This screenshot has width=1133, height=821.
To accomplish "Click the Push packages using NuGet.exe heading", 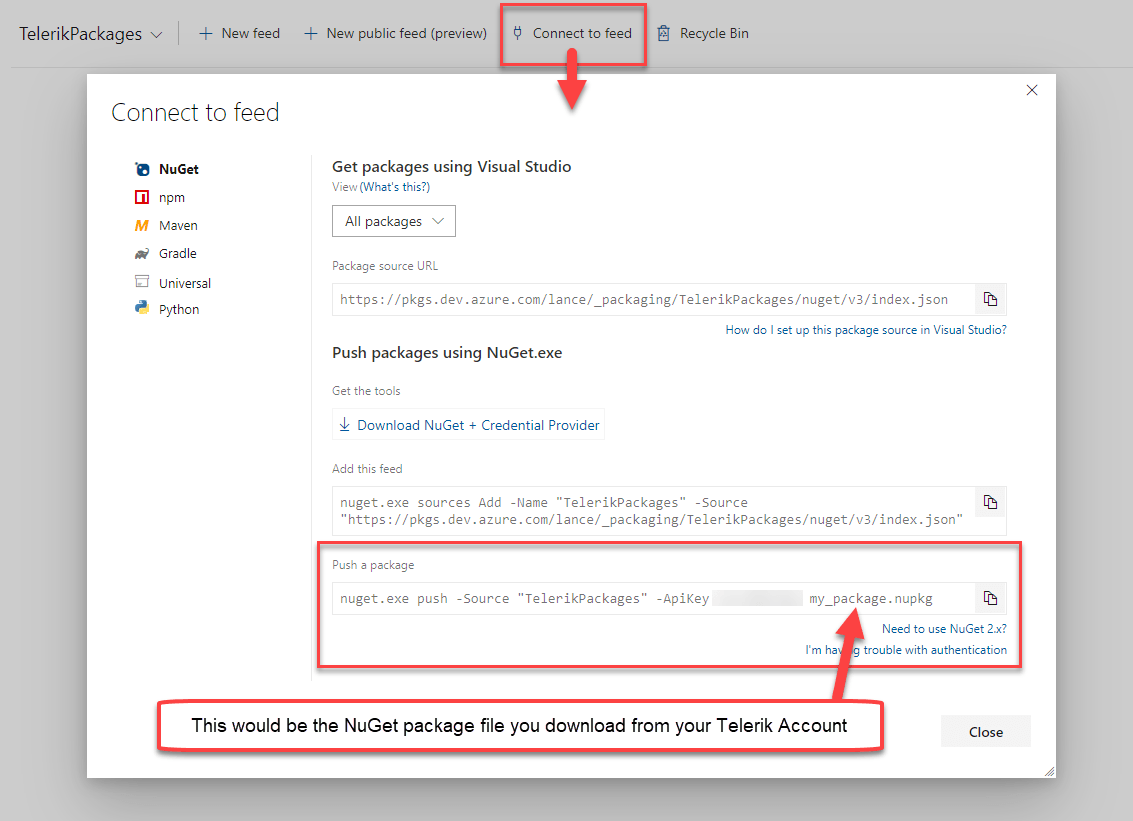I will 447,353.
